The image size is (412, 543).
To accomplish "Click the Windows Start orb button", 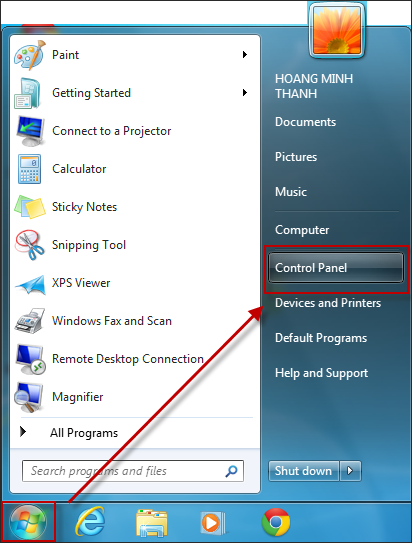I will (28, 523).
